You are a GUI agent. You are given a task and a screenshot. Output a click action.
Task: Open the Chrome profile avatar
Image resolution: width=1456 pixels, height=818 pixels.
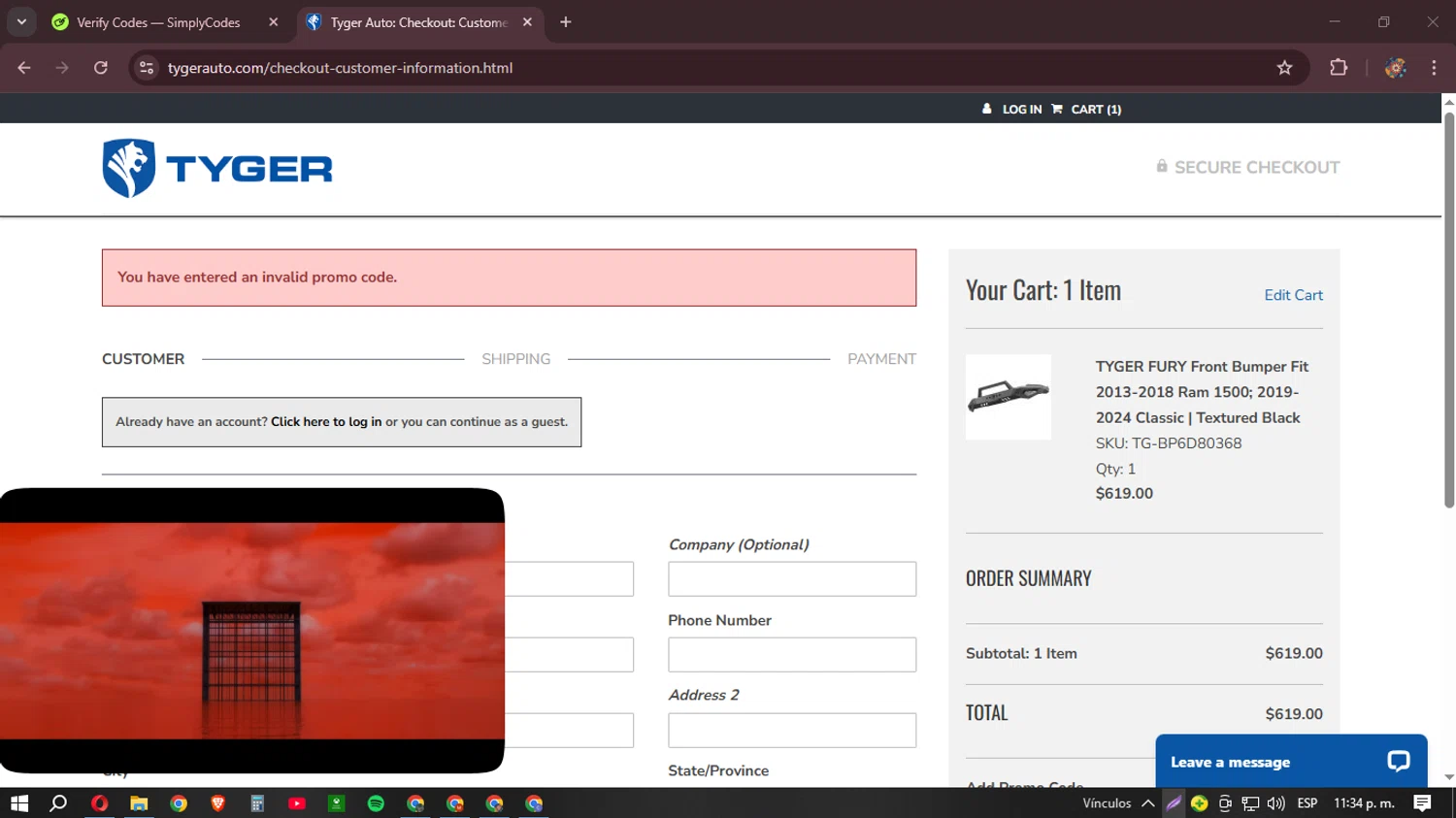click(x=1396, y=68)
